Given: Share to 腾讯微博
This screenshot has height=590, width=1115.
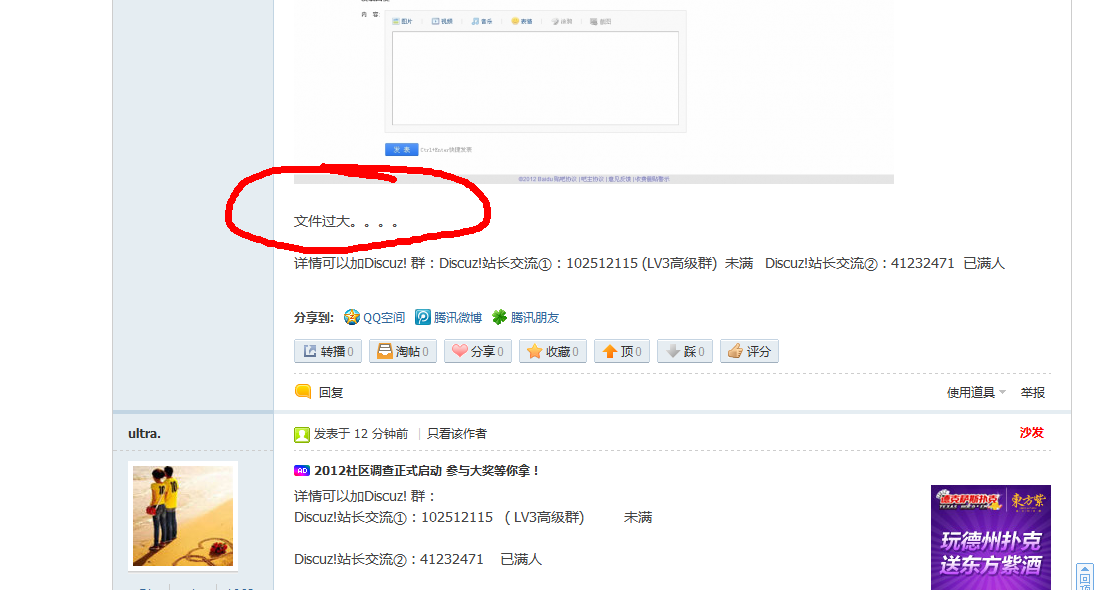Looking at the screenshot, I should (449, 317).
